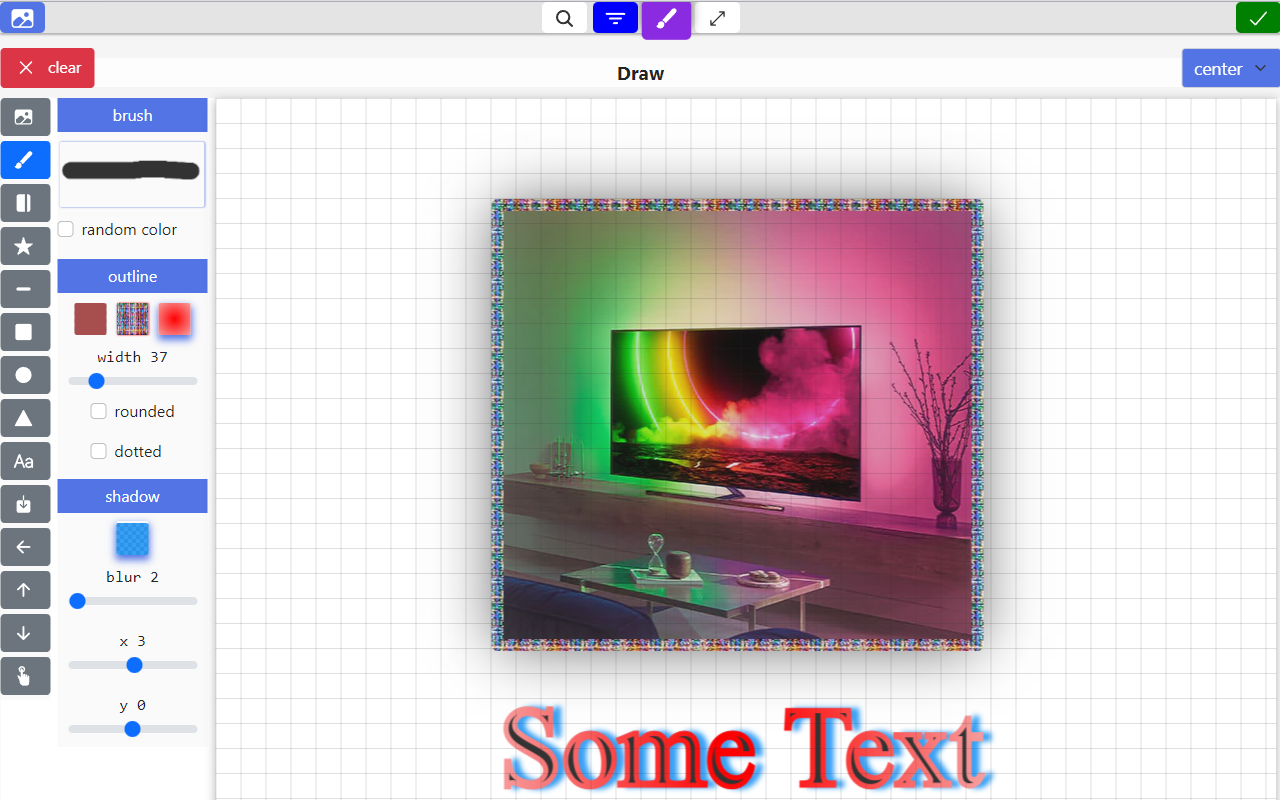Click the left arrow sidebar button

click(x=25, y=547)
